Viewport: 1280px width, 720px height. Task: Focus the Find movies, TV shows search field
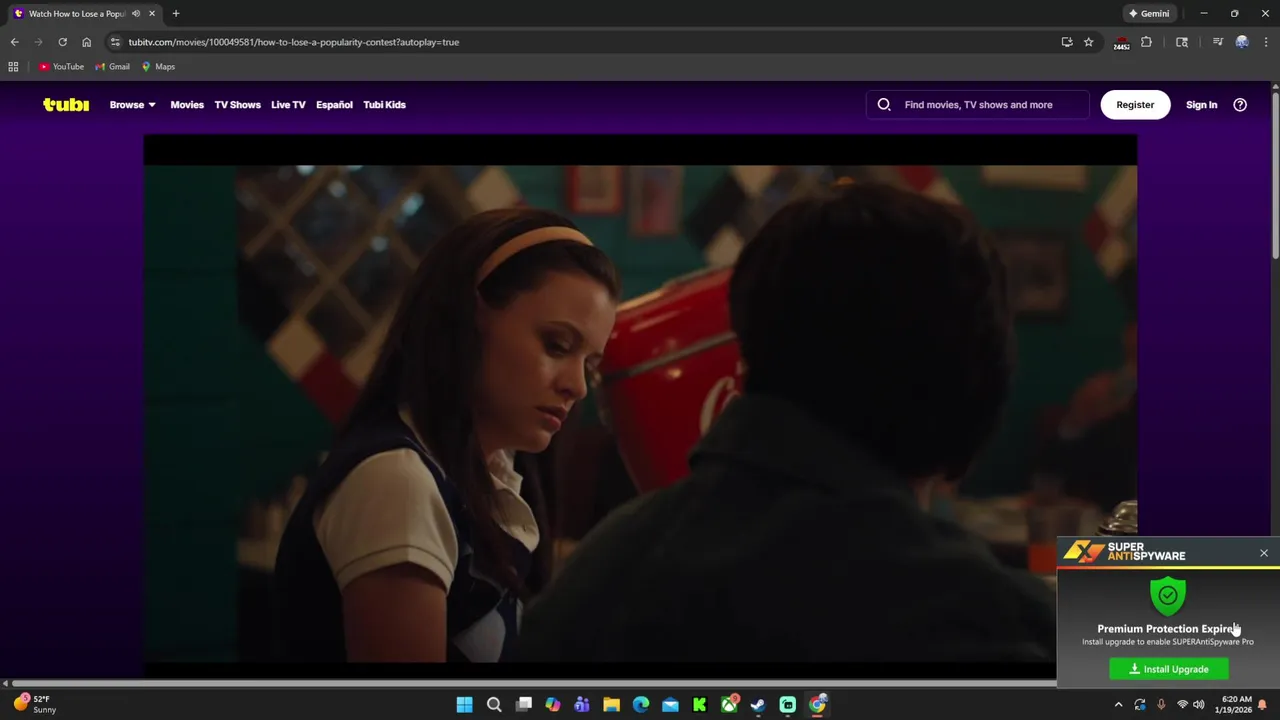pyautogui.click(x=978, y=104)
